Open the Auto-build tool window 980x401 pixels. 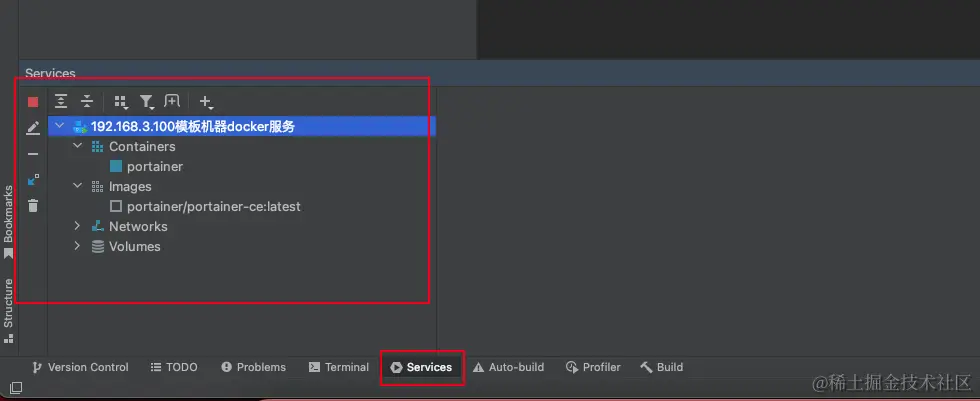tap(508, 367)
